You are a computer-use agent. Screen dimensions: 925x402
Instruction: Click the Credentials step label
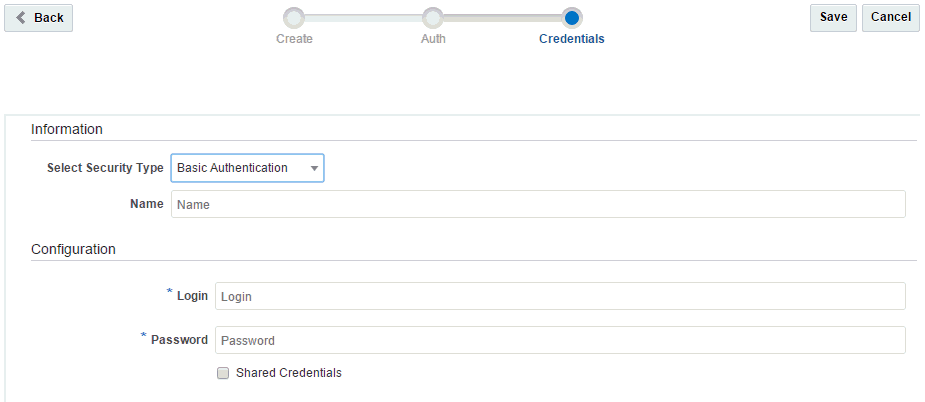[x=572, y=39]
